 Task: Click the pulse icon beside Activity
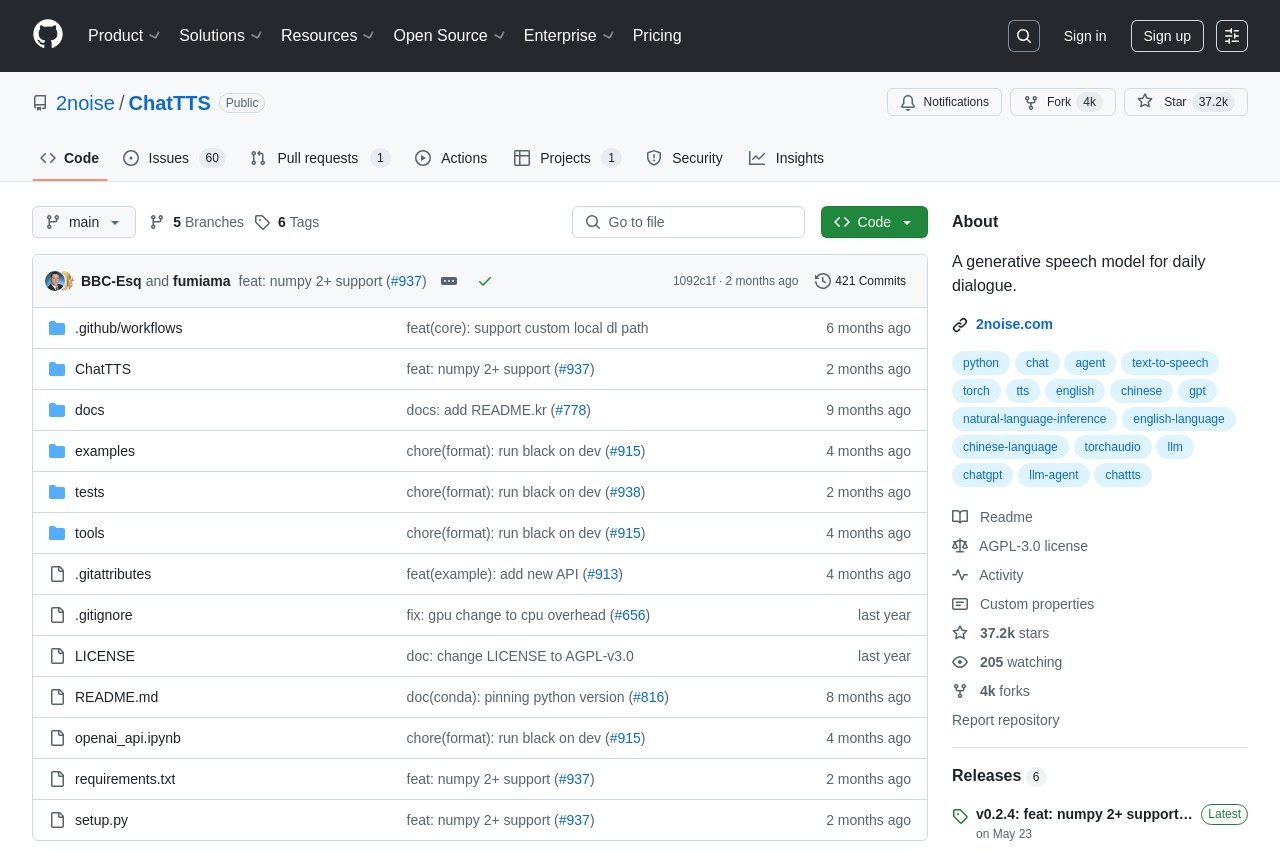click(960, 575)
